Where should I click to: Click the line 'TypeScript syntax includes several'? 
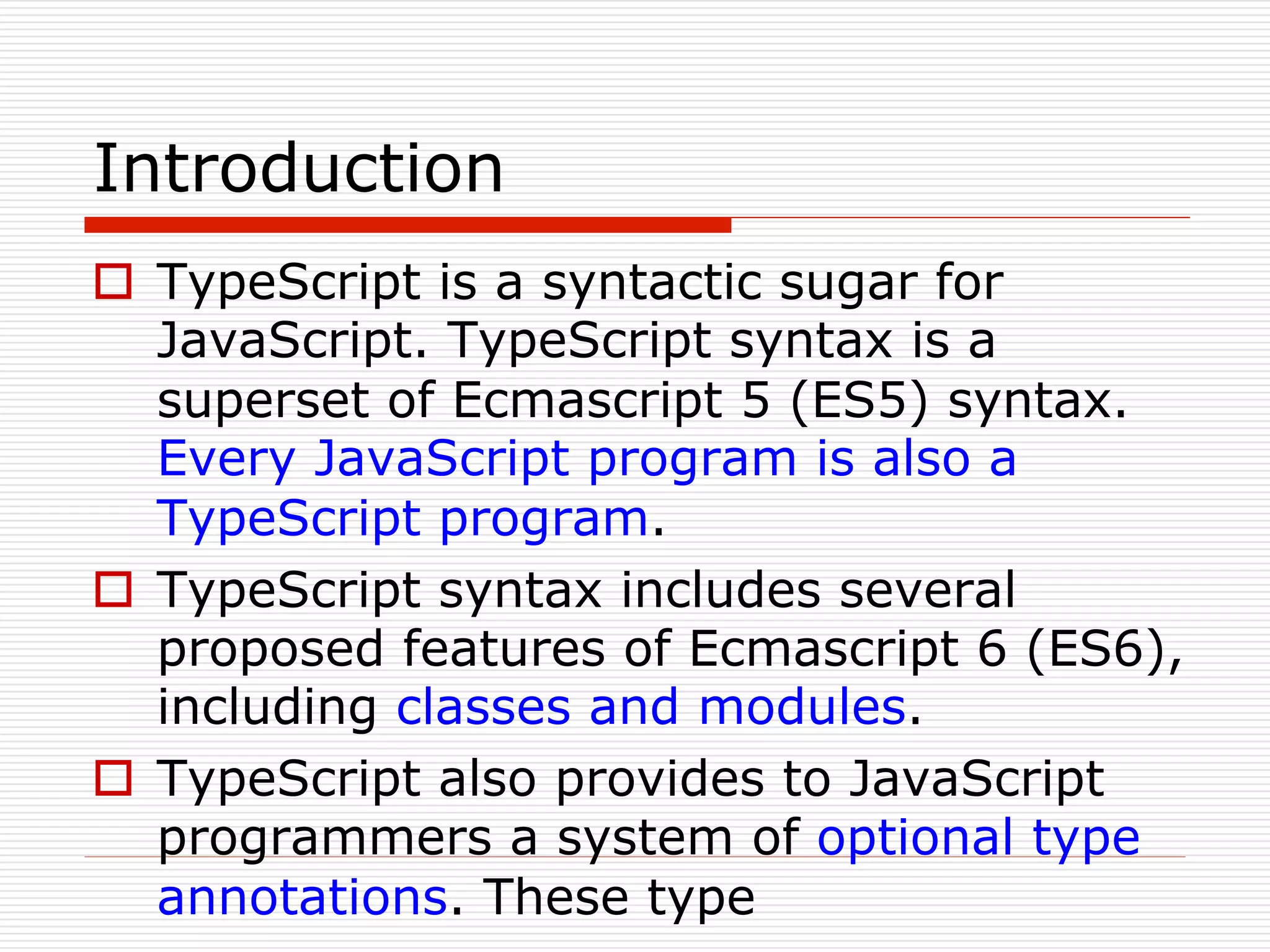(x=587, y=591)
